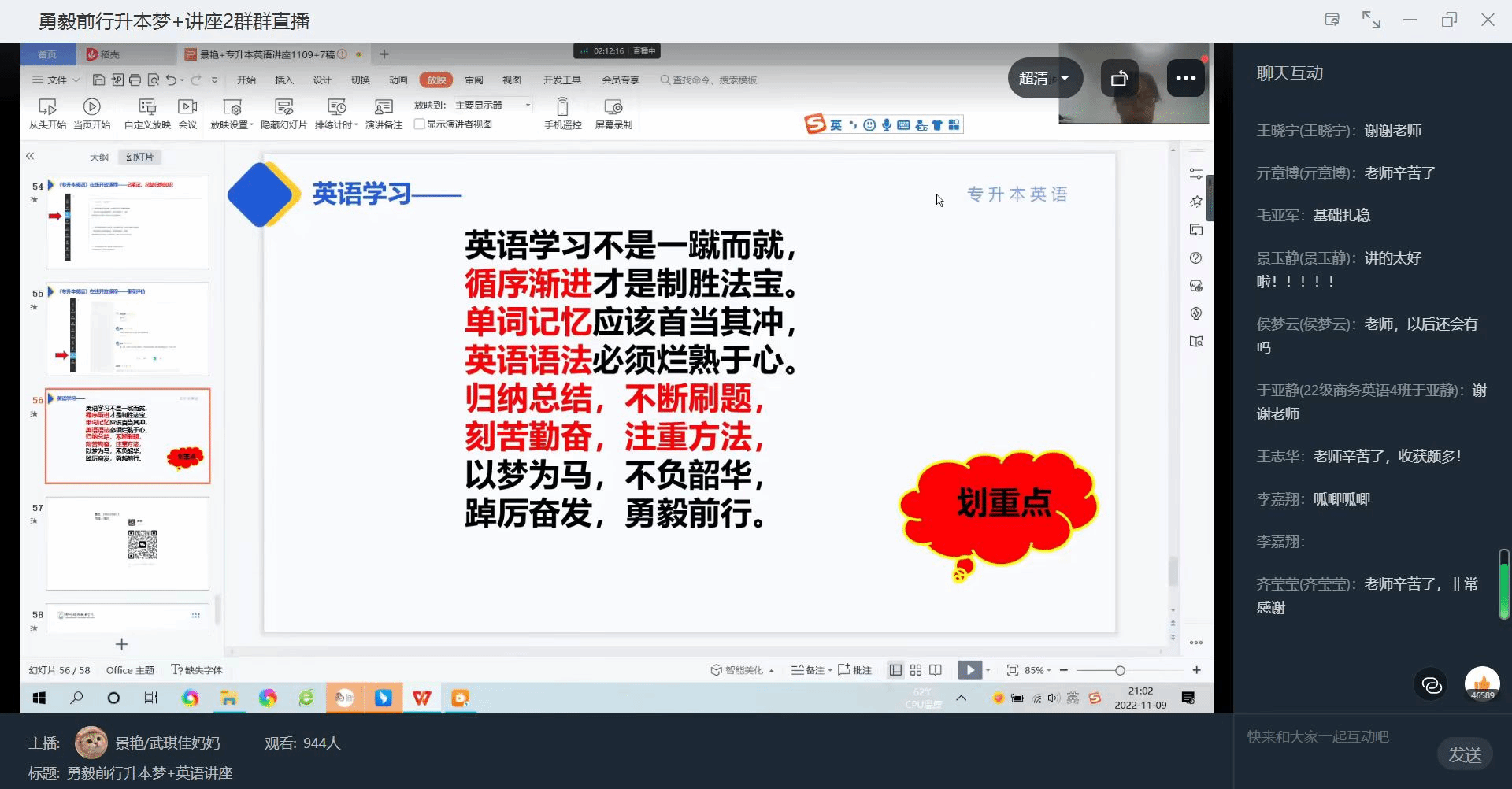Click the 当页开始 play icon
1512x789 pixels.
coord(91,107)
